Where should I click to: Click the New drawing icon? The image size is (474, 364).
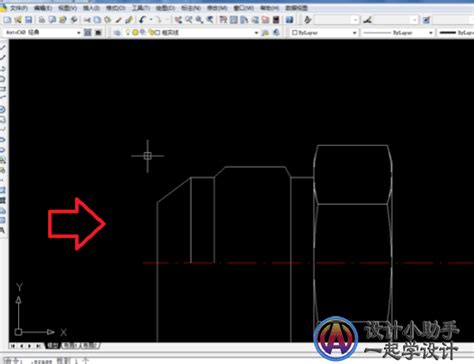point(7,20)
